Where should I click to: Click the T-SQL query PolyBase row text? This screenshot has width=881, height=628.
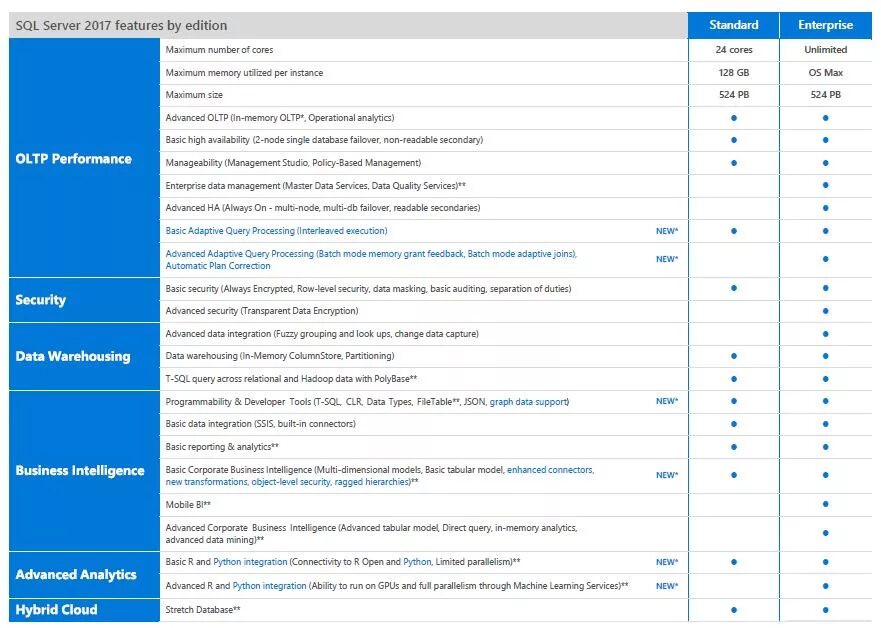[291, 379]
